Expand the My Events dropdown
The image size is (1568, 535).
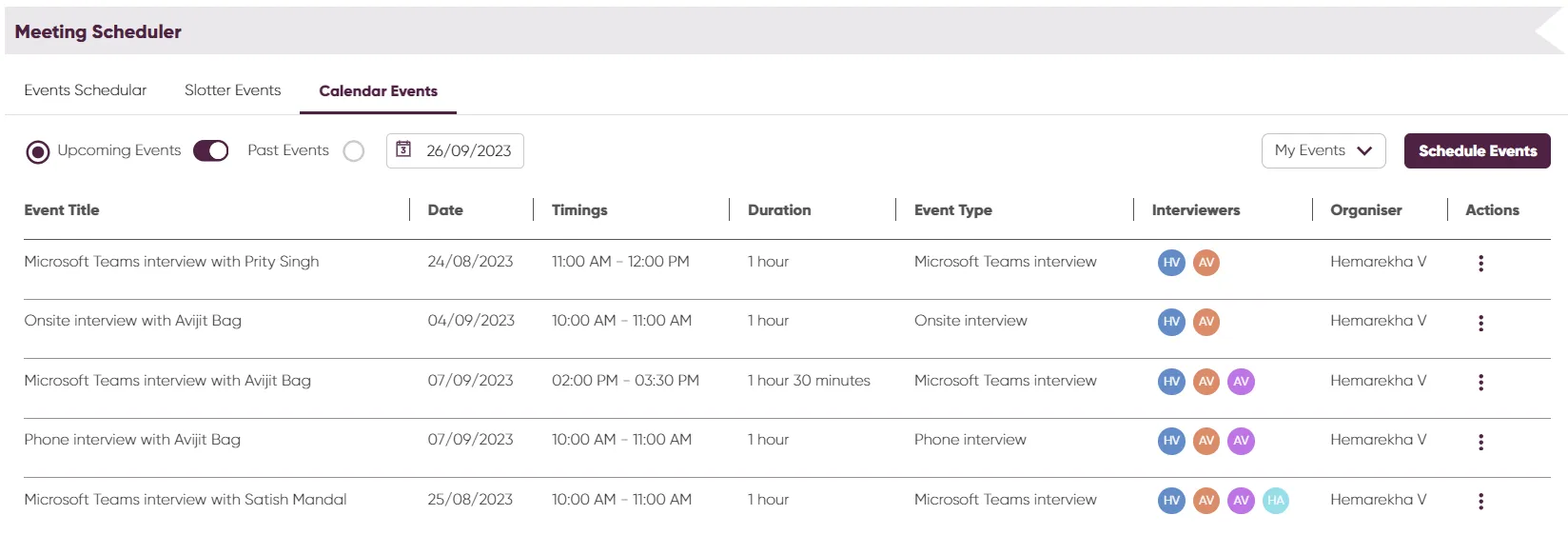coord(1323,150)
